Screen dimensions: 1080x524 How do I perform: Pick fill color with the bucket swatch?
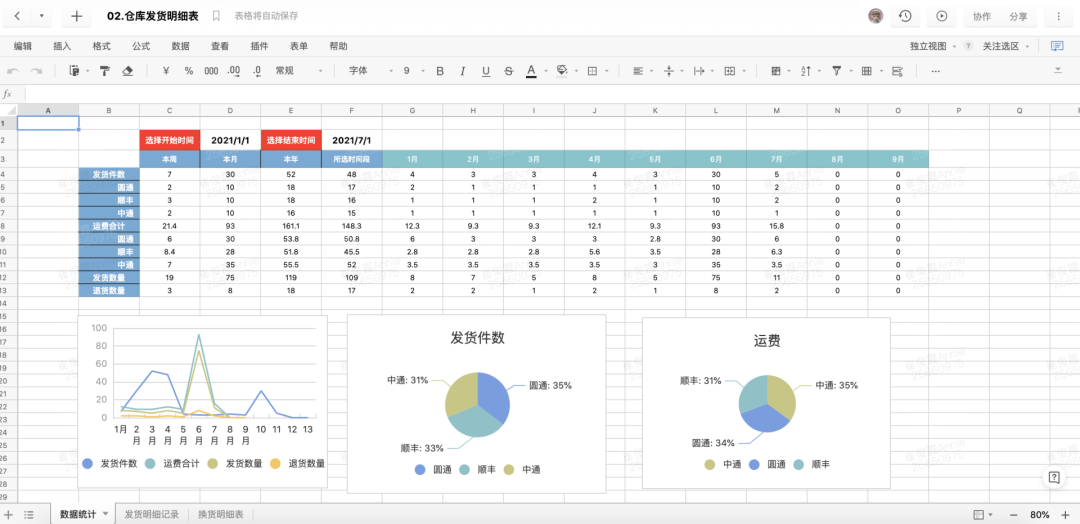coord(561,71)
